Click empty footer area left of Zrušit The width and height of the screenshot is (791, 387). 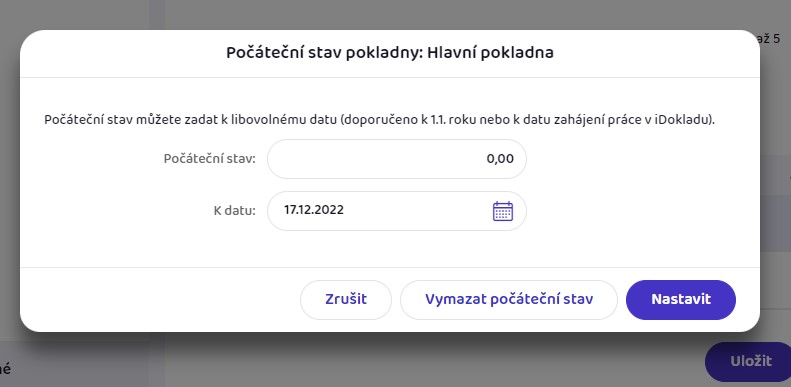[161, 300]
